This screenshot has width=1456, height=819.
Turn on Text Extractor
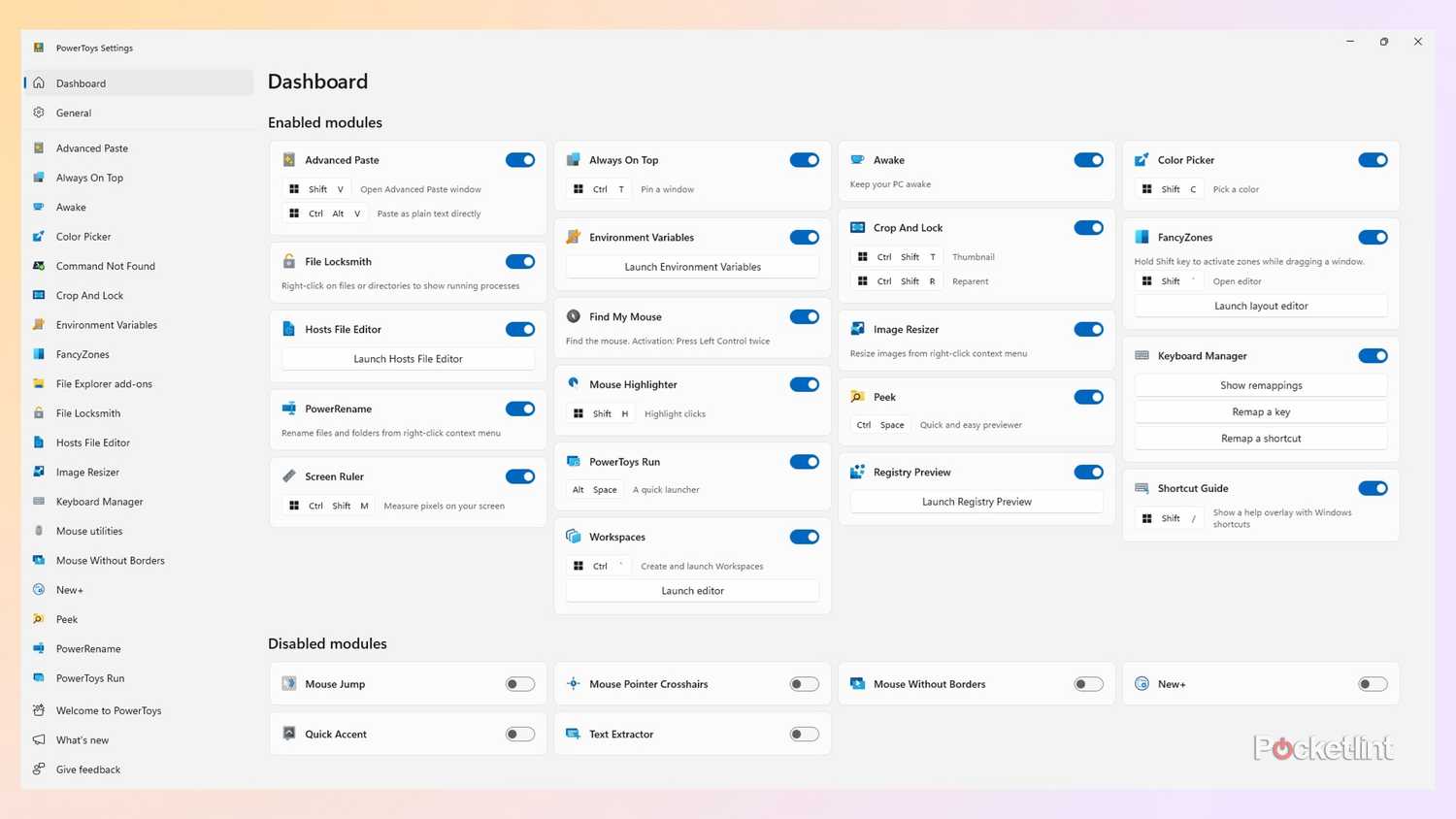pyautogui.click(x=804, y=734)
